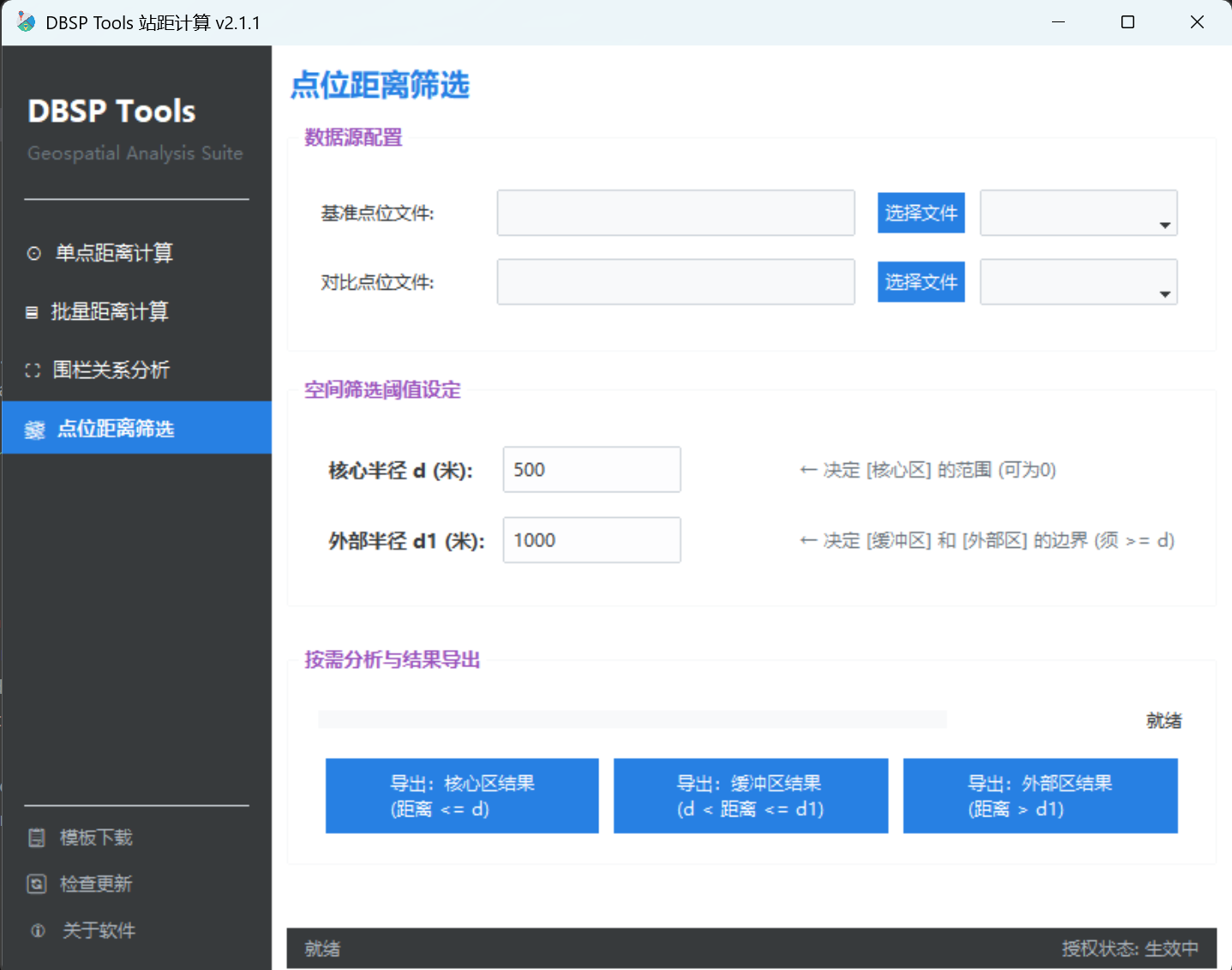The height and width of the screenshot is (970, 1232).
Task: Click the 检查更新 refresh icon
Action: (37, 883)
